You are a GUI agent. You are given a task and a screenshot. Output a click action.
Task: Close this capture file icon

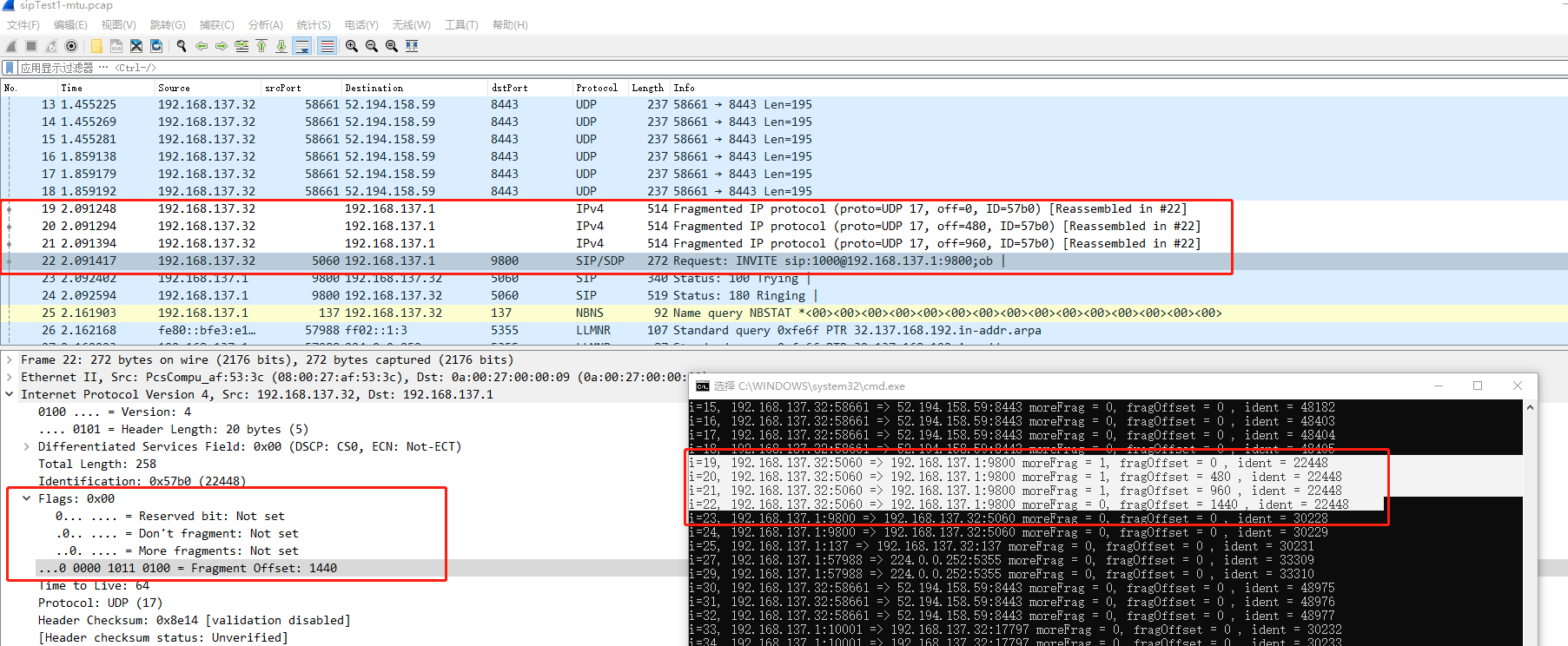(136, 46)
